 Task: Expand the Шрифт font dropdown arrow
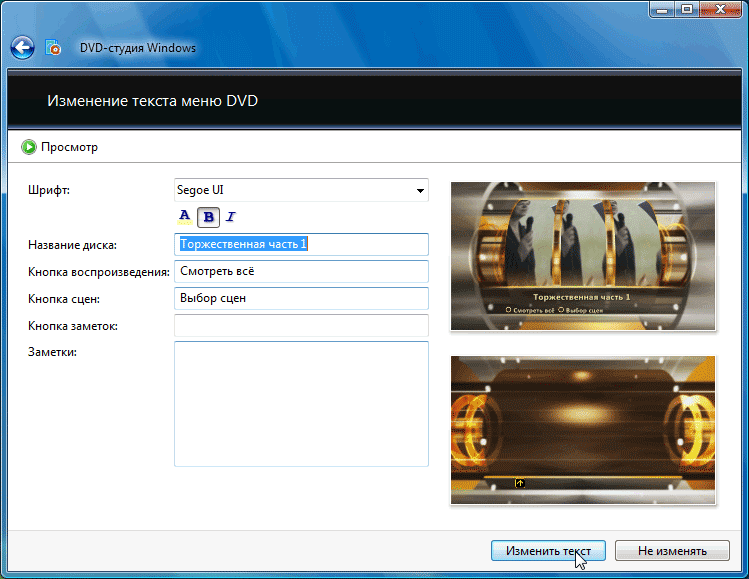point(420,191)
